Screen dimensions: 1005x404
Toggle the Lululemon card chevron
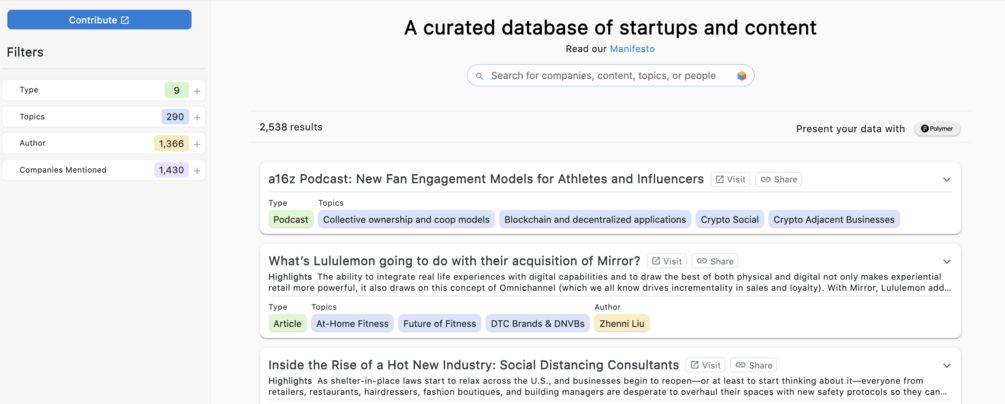click(946, 262)
